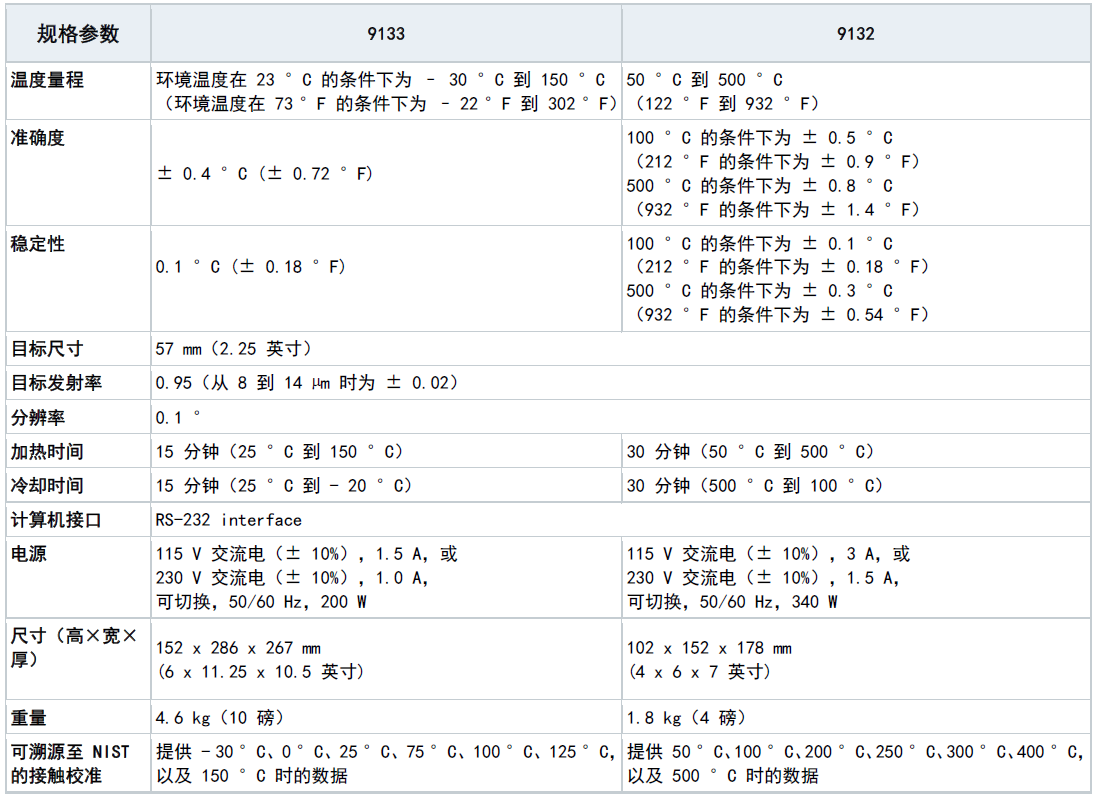Click the 可切换, 50/60 Hz, 200 W text

coord(261,602)
